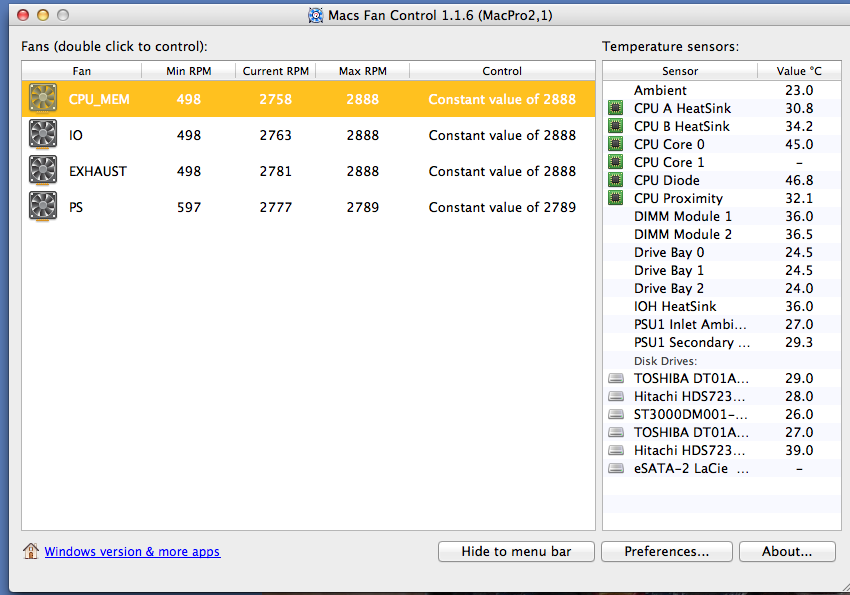The width and height of the screenshot is (850, 595).
Task: Click the first TOSHIBA DT01A drive icon at 29.0
Action: (x=616, y=378)
